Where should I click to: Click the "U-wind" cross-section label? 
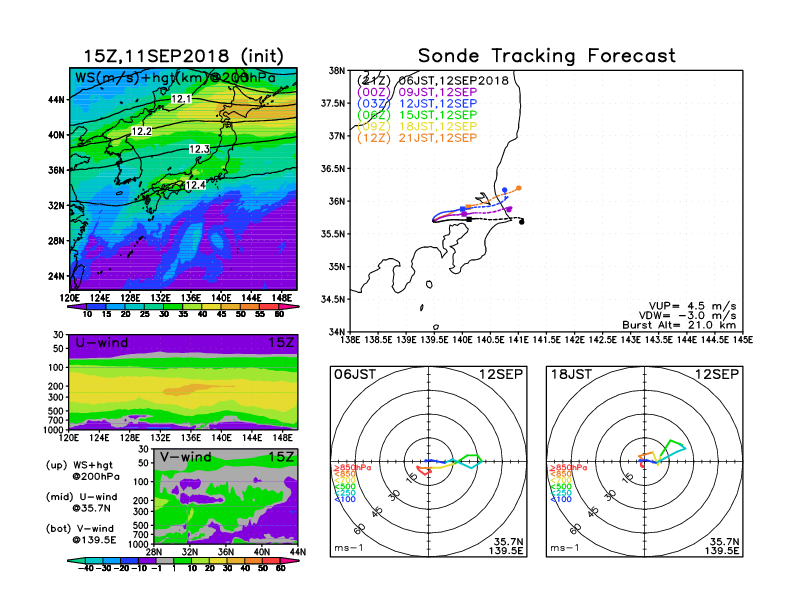[x=102, y=343]
